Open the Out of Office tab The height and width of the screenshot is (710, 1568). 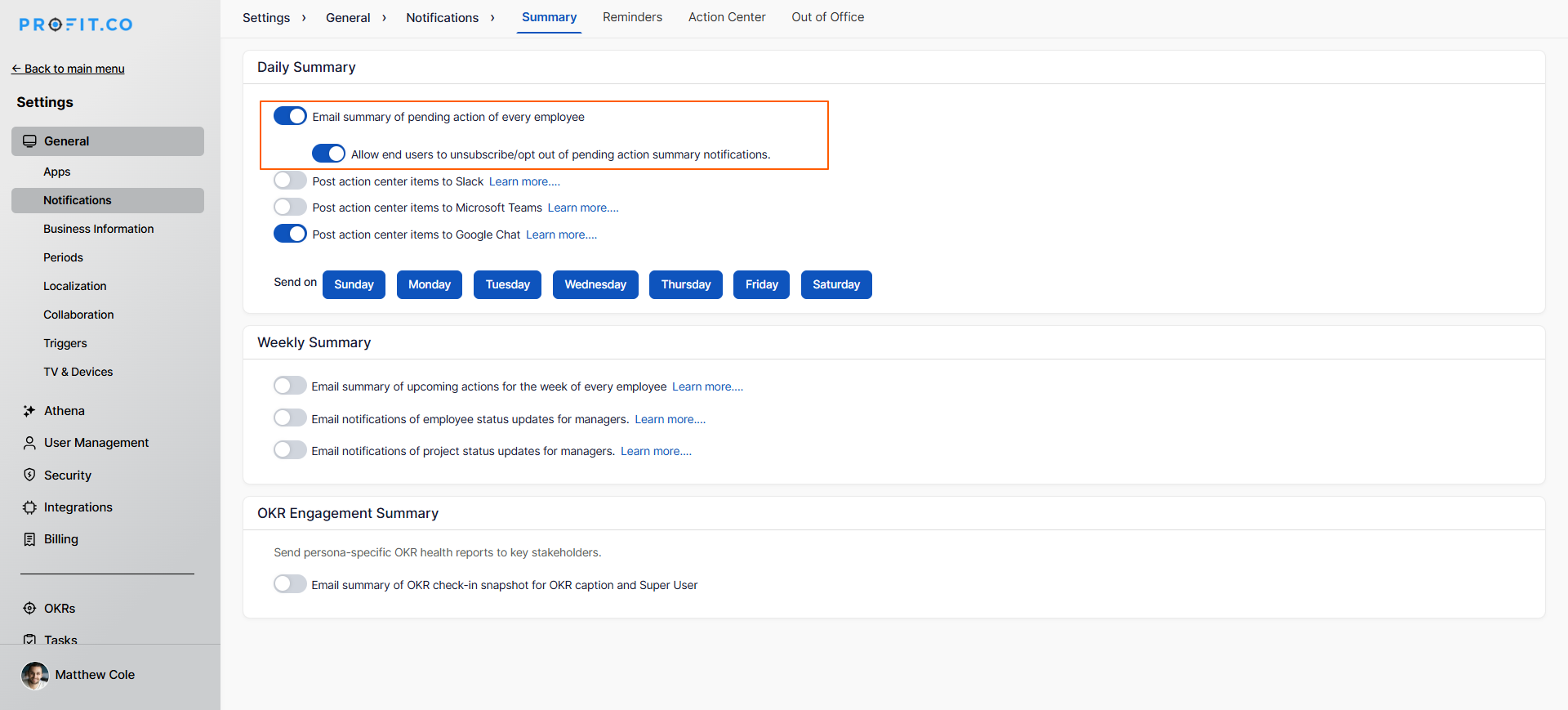[827, 17]
